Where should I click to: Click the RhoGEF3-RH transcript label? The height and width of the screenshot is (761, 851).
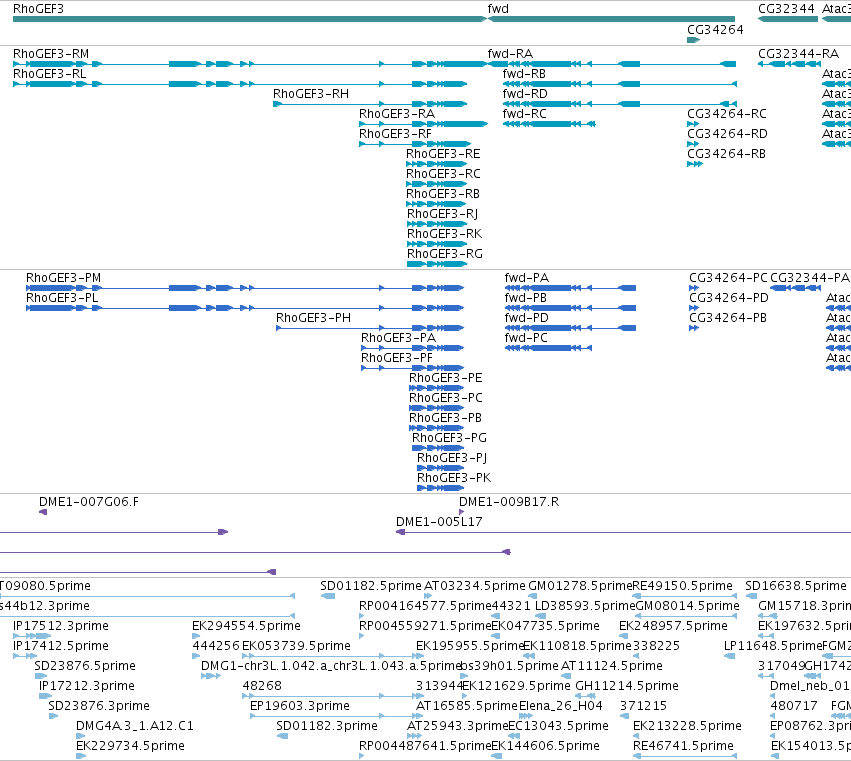310,94
